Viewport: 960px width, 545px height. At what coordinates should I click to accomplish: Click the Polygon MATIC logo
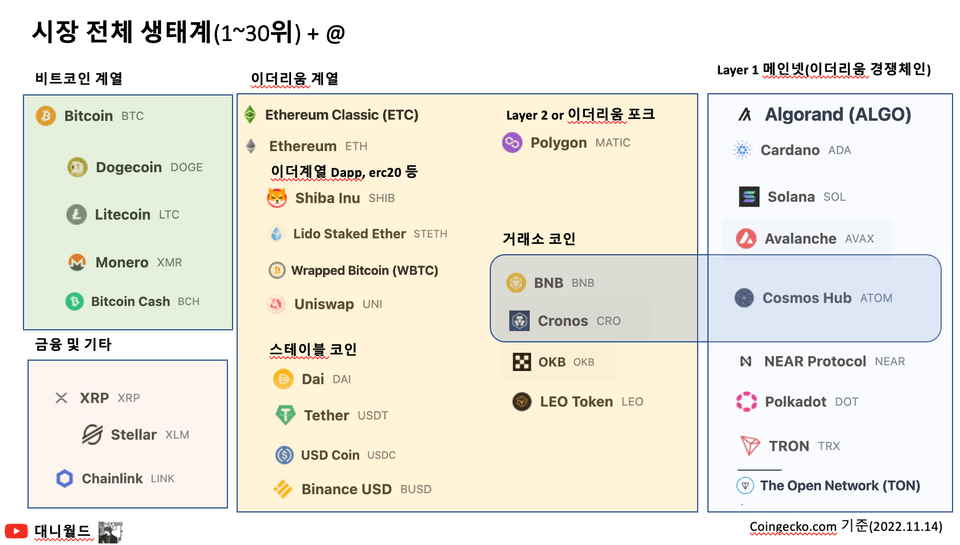513,143
